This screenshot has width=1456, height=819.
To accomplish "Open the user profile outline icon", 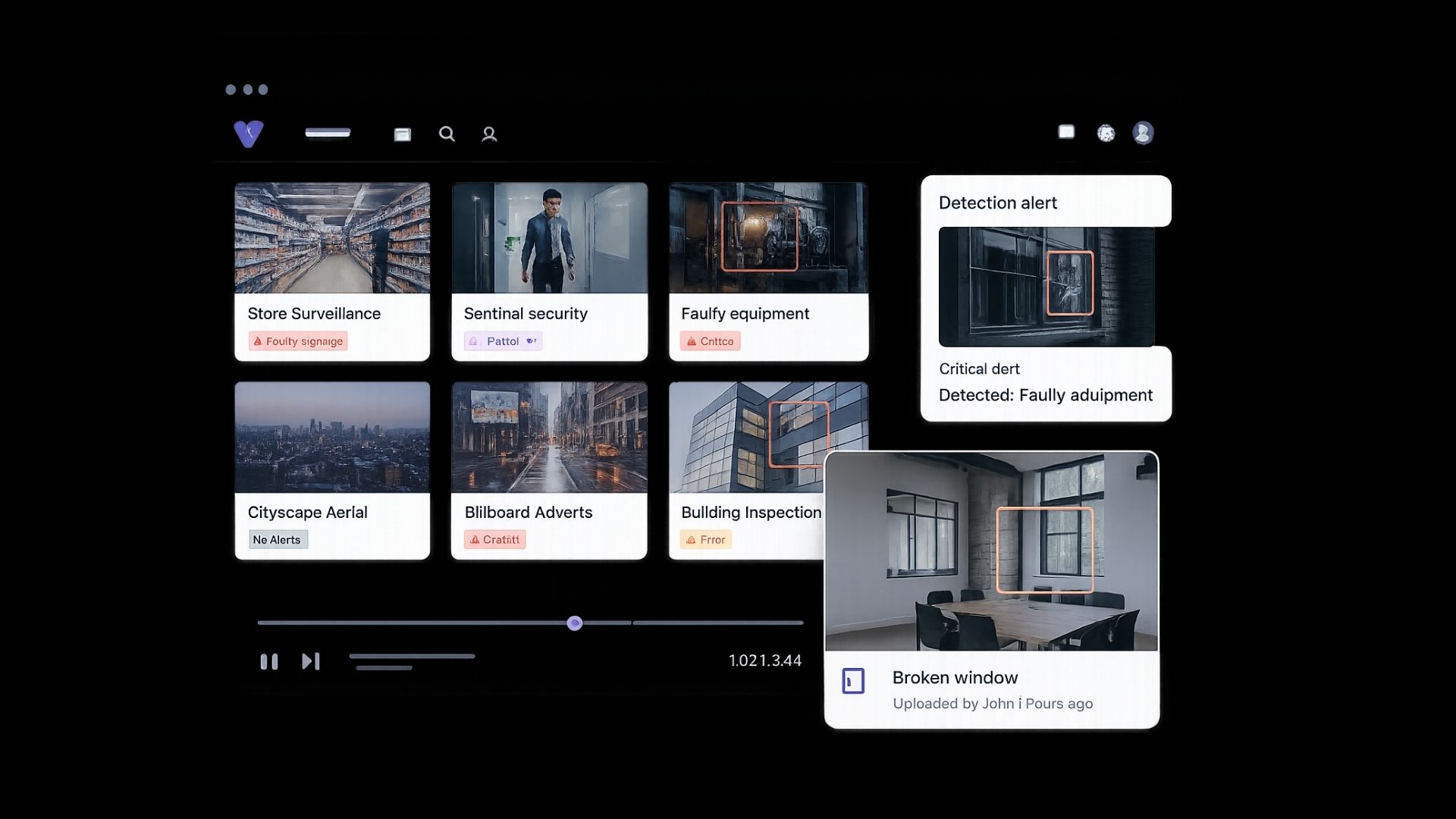I will [x=489, y=134].
